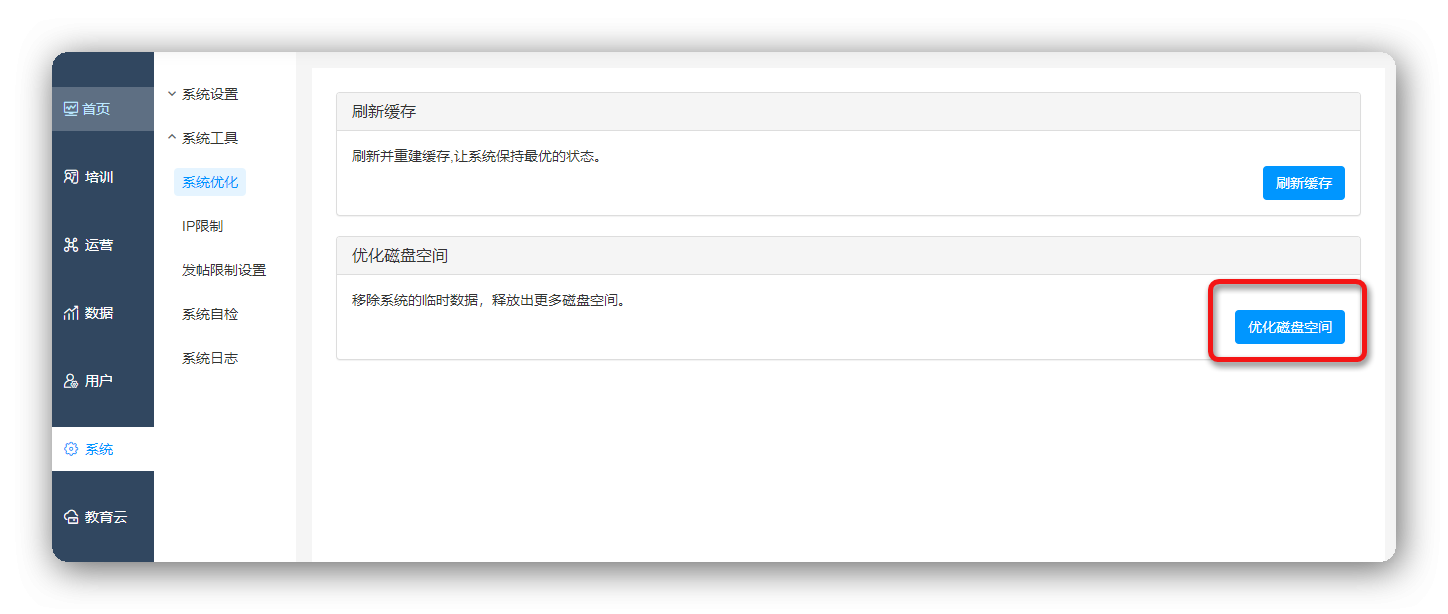Open the 数据 section
Image resolution: width=1448 pixels, height=614 pixels.
(103, 313)
